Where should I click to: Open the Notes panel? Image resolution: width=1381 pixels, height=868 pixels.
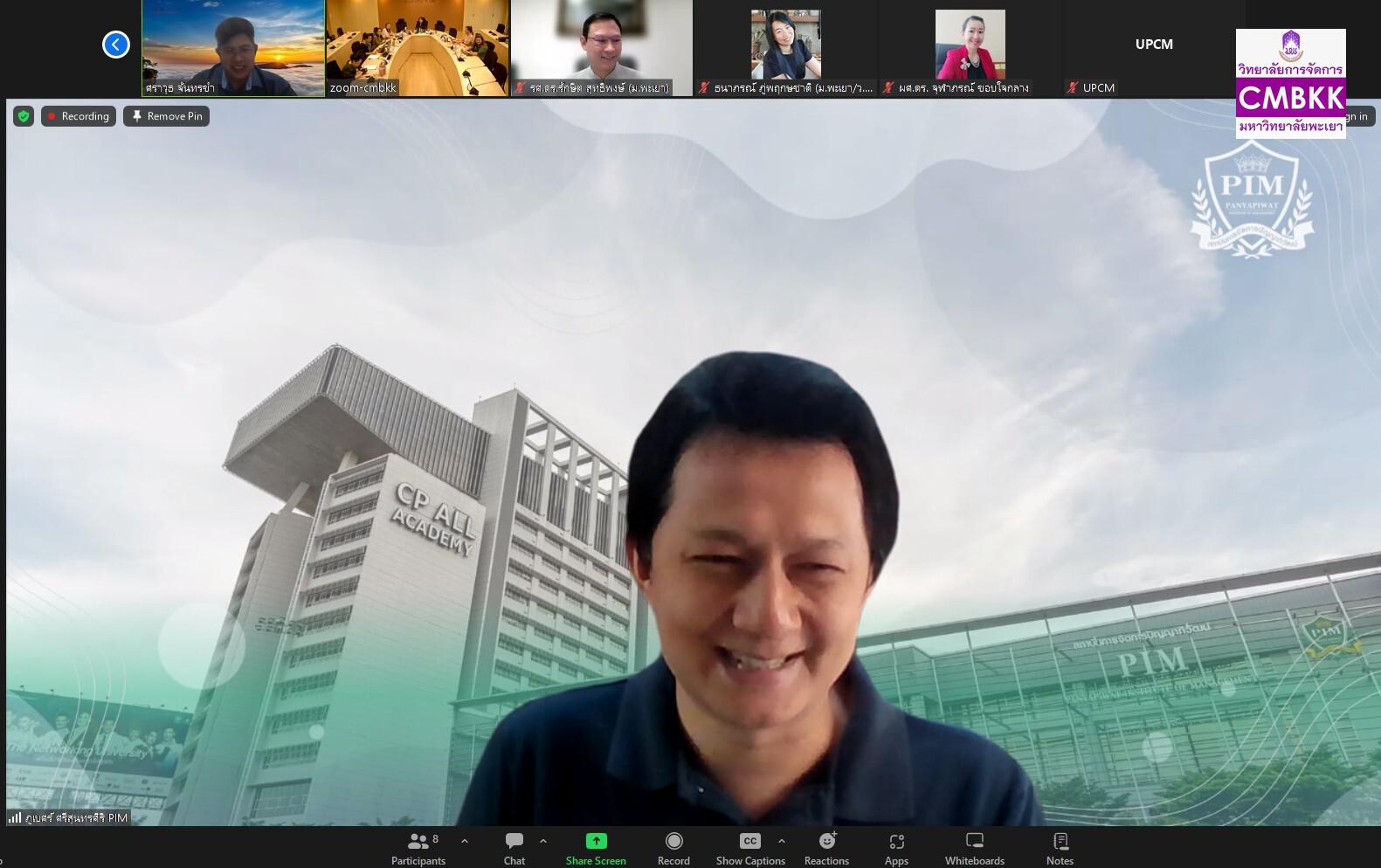pyautogui.click(x=1060, y=848)
